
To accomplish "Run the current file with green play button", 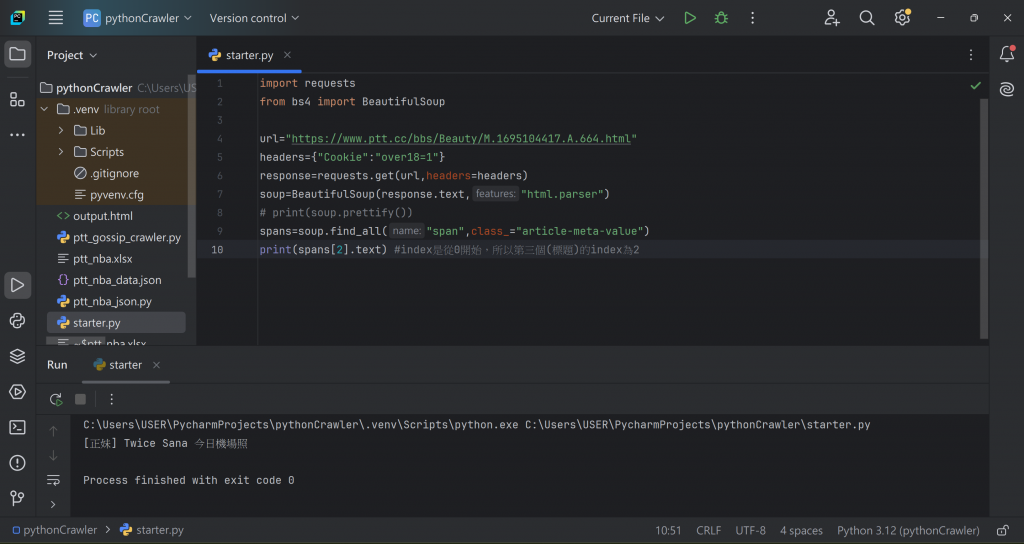I will [x=690, y=18].
